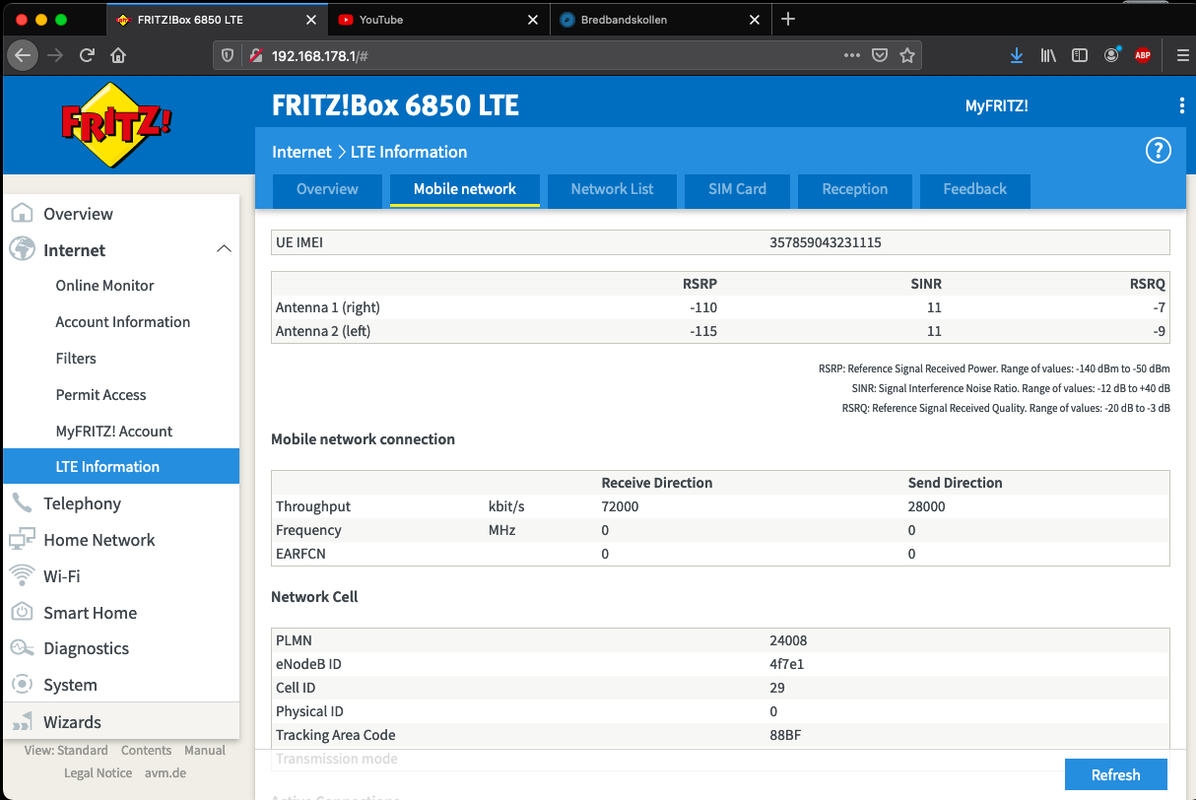Image resolution: width=1196 pixels, height=800 pixels.
Task: Open the Firefox account avatar icon
Action: 1111,55
